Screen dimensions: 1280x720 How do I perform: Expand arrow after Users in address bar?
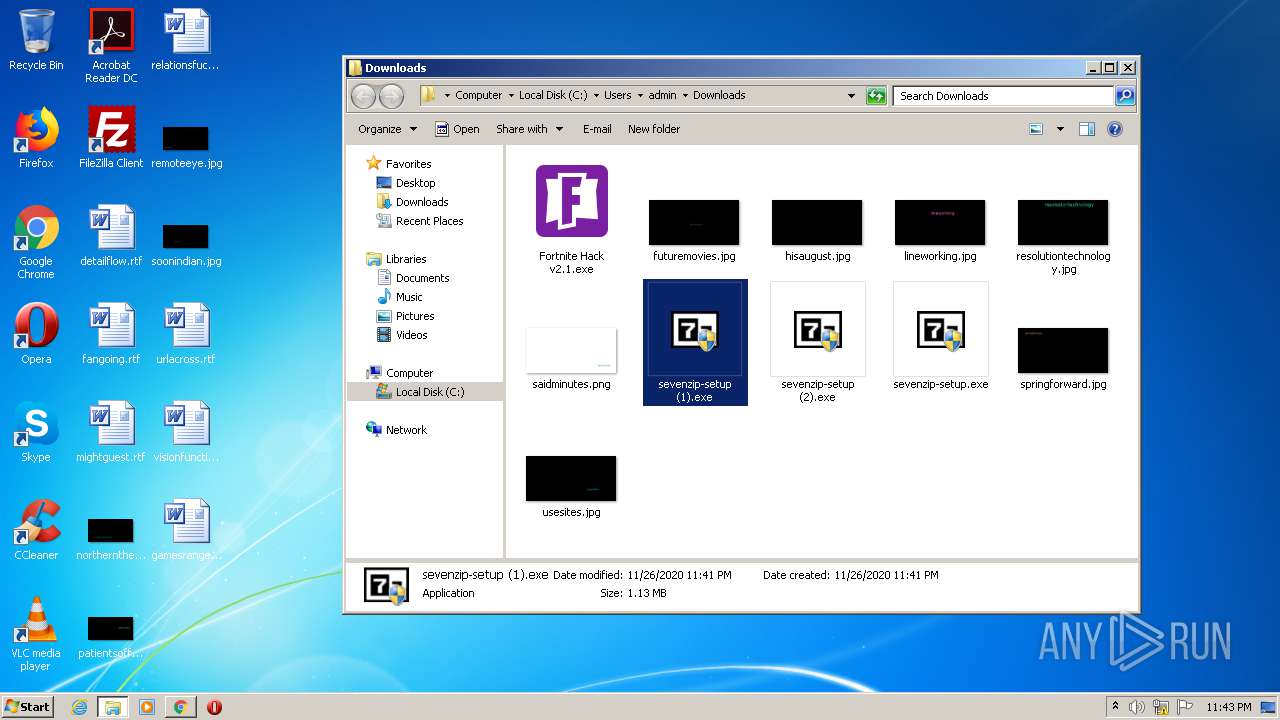pos(640,96)
